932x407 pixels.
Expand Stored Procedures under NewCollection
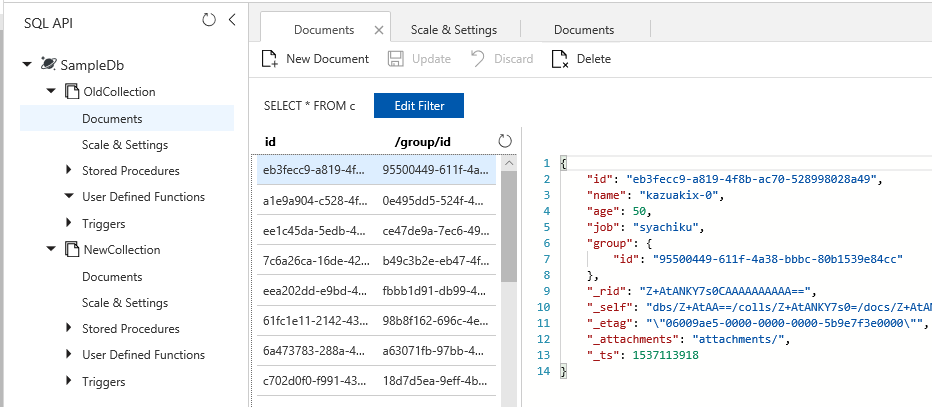click(69, 328)
